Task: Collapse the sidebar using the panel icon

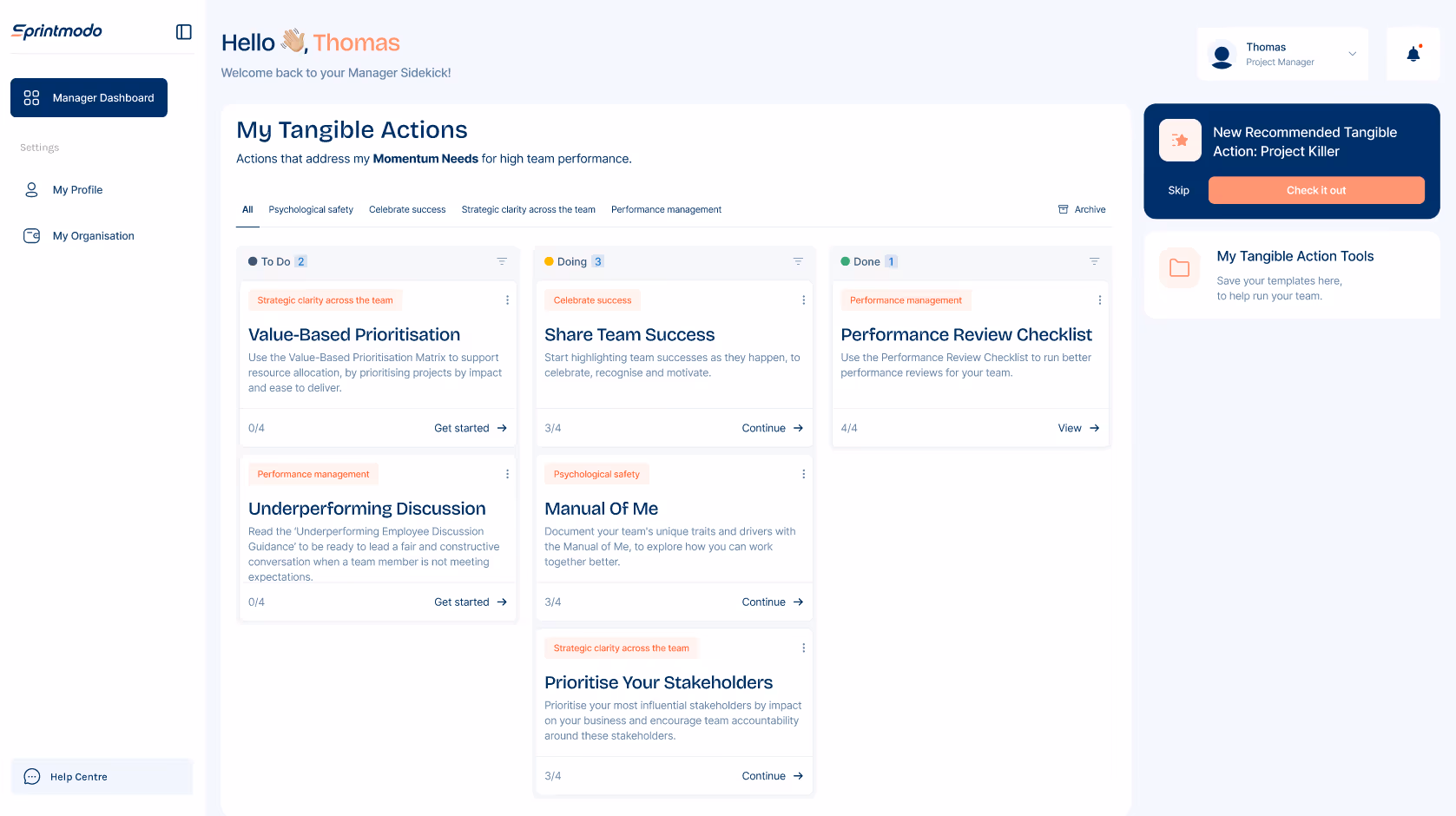Action: pyautogui.click(x=183, y=31)
